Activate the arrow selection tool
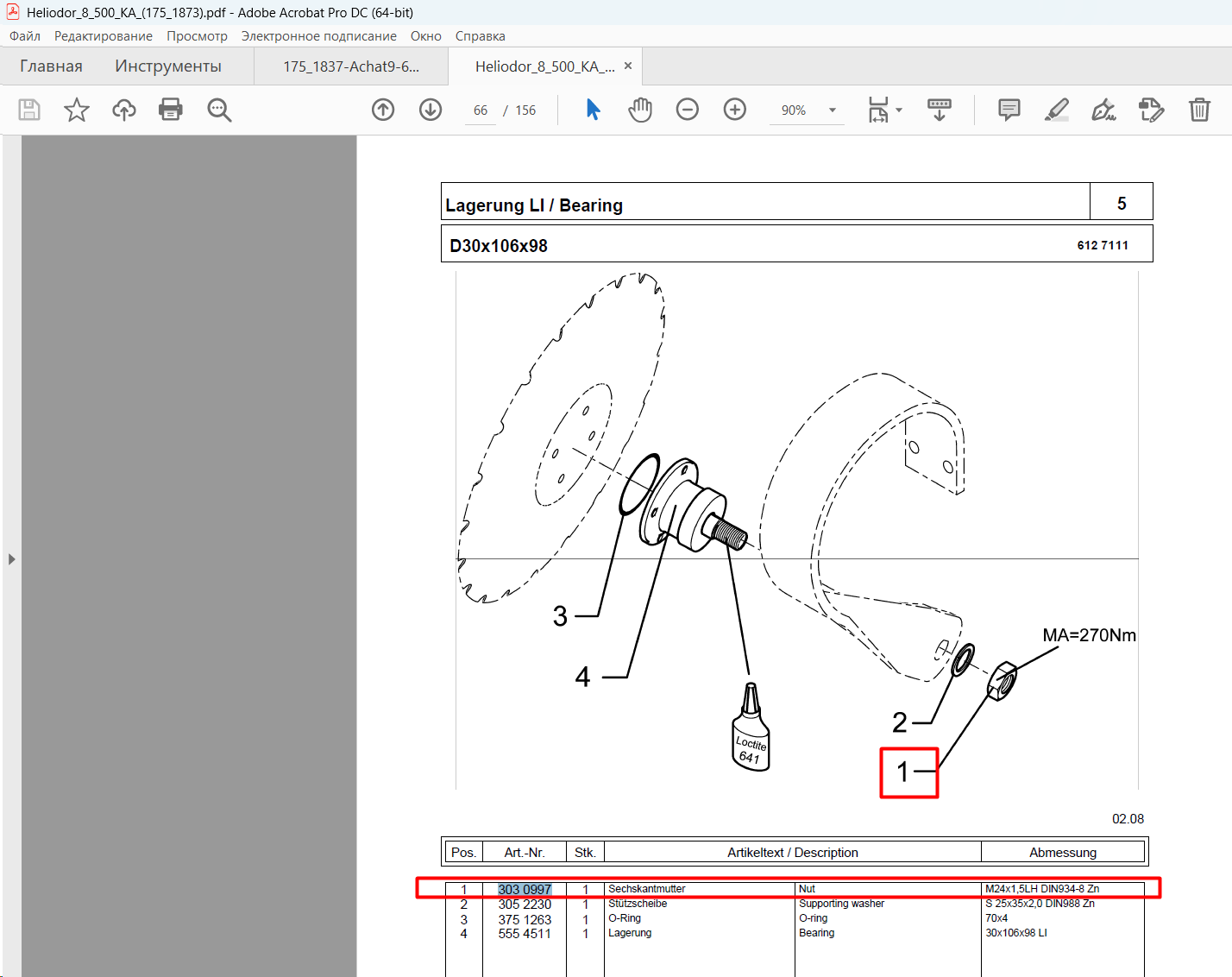Viewport: 1232px width, 977px height. [593, 110]
